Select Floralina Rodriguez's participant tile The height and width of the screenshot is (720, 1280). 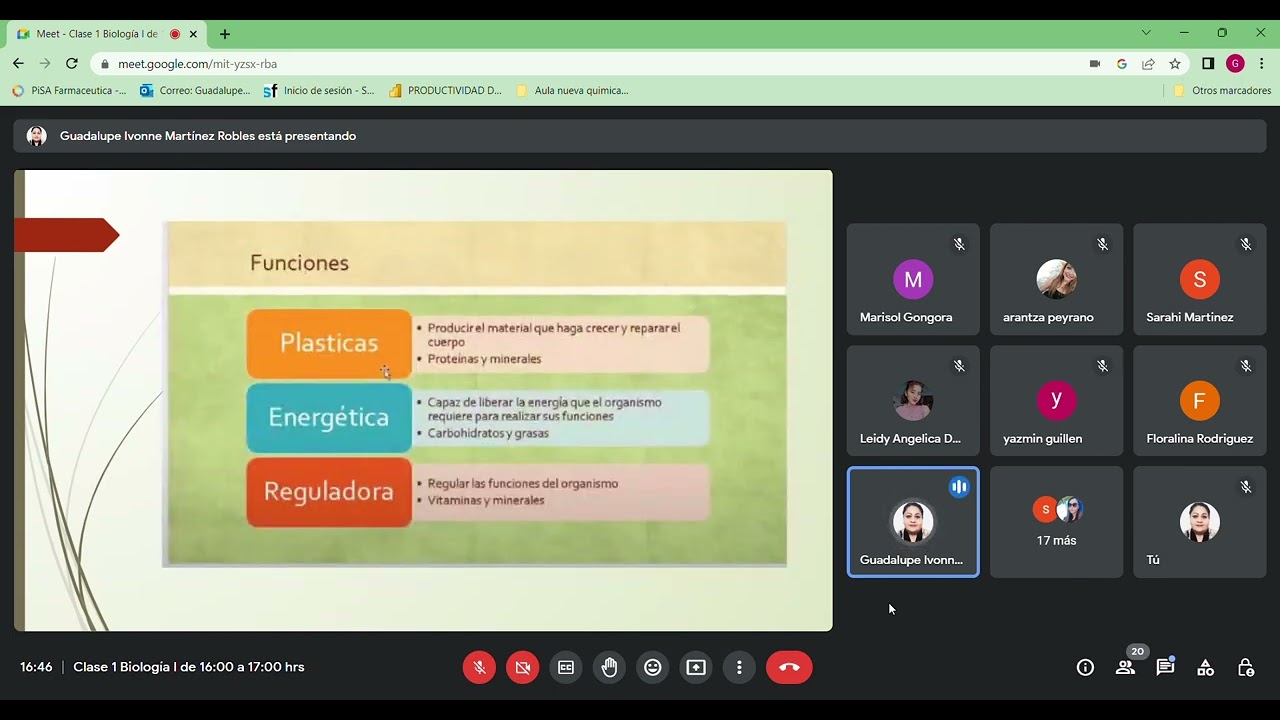coord(1199,400)
